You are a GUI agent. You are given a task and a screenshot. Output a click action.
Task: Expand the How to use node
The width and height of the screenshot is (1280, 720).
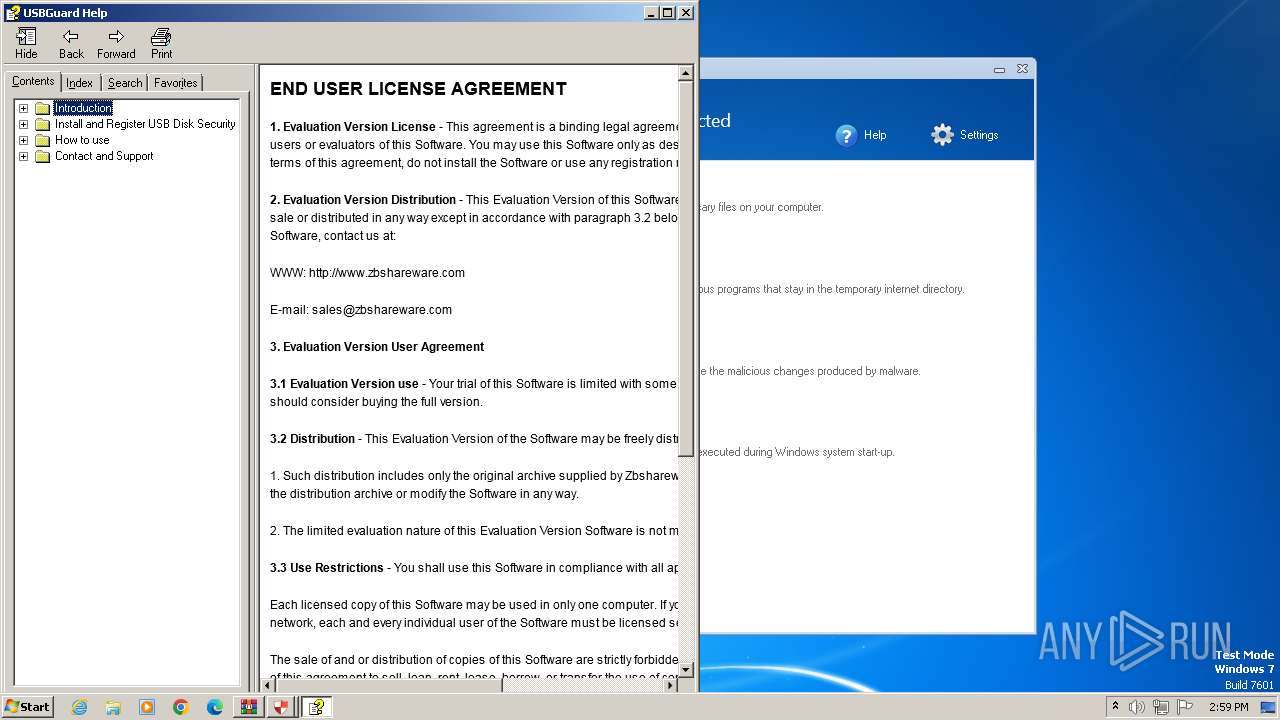point(23,140)
